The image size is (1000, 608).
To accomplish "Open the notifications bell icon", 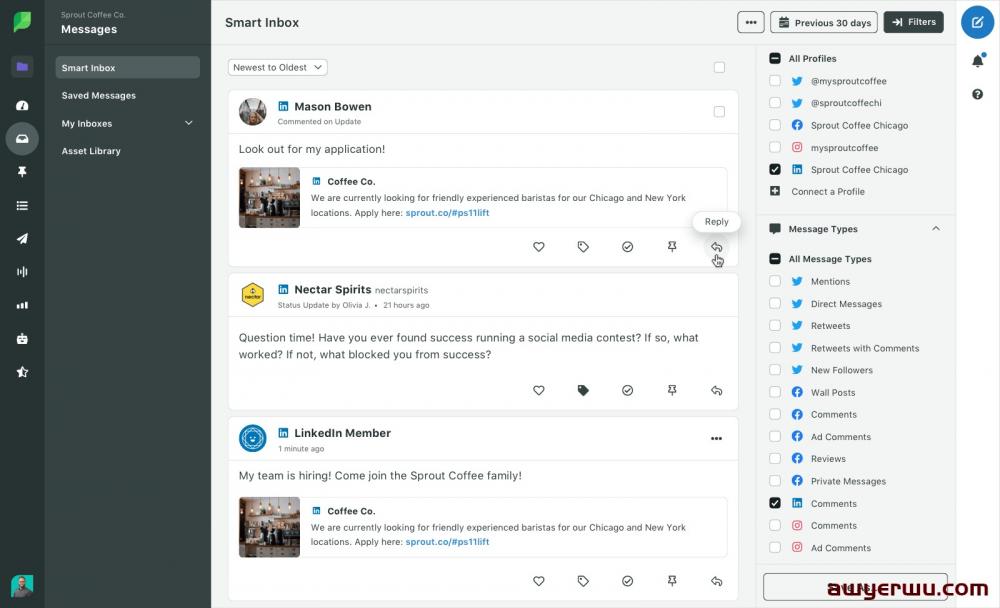I will [x=977, y=61].
